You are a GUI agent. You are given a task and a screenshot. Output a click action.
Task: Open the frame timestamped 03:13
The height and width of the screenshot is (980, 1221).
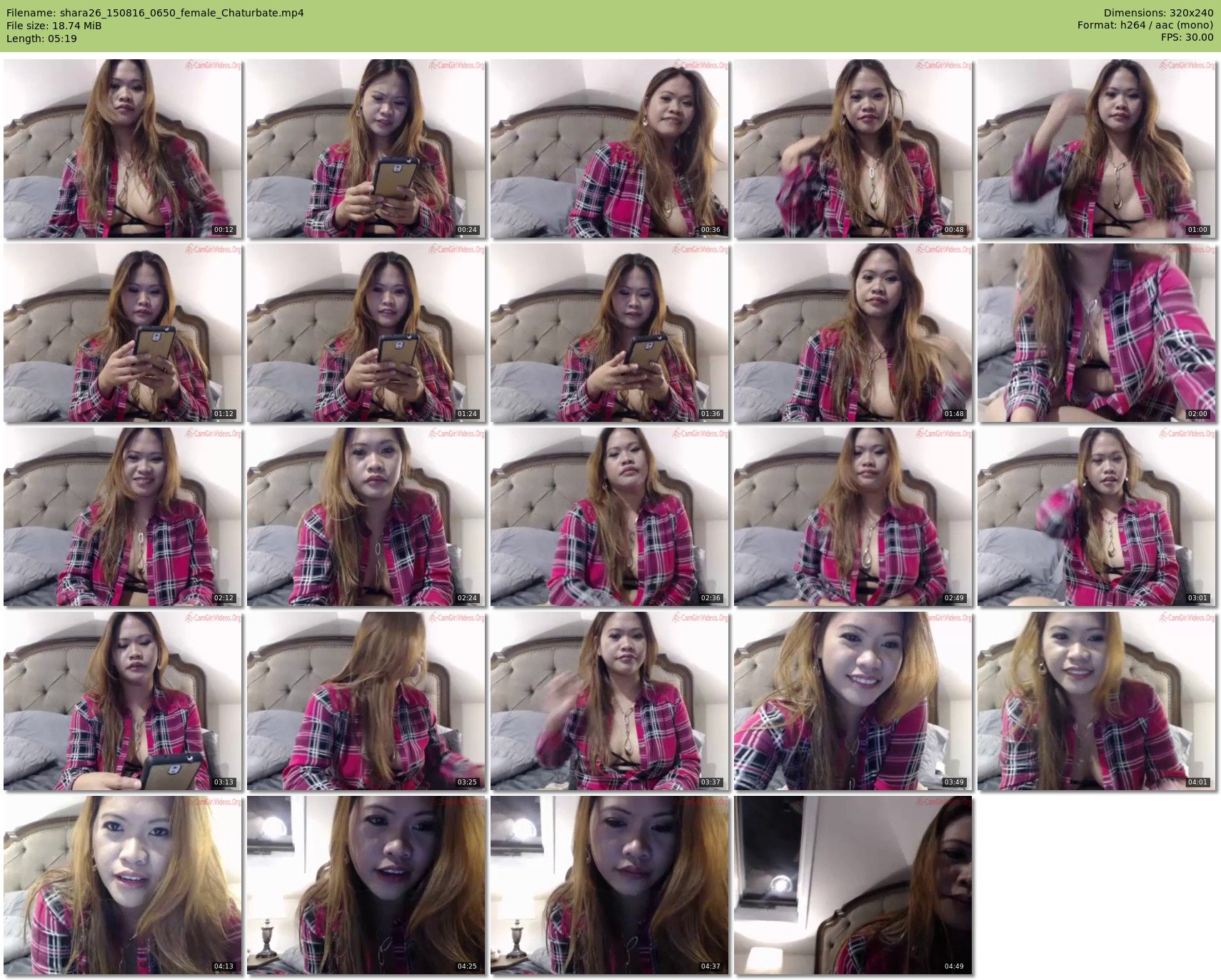pyautogui.click(x=123, y=701)
